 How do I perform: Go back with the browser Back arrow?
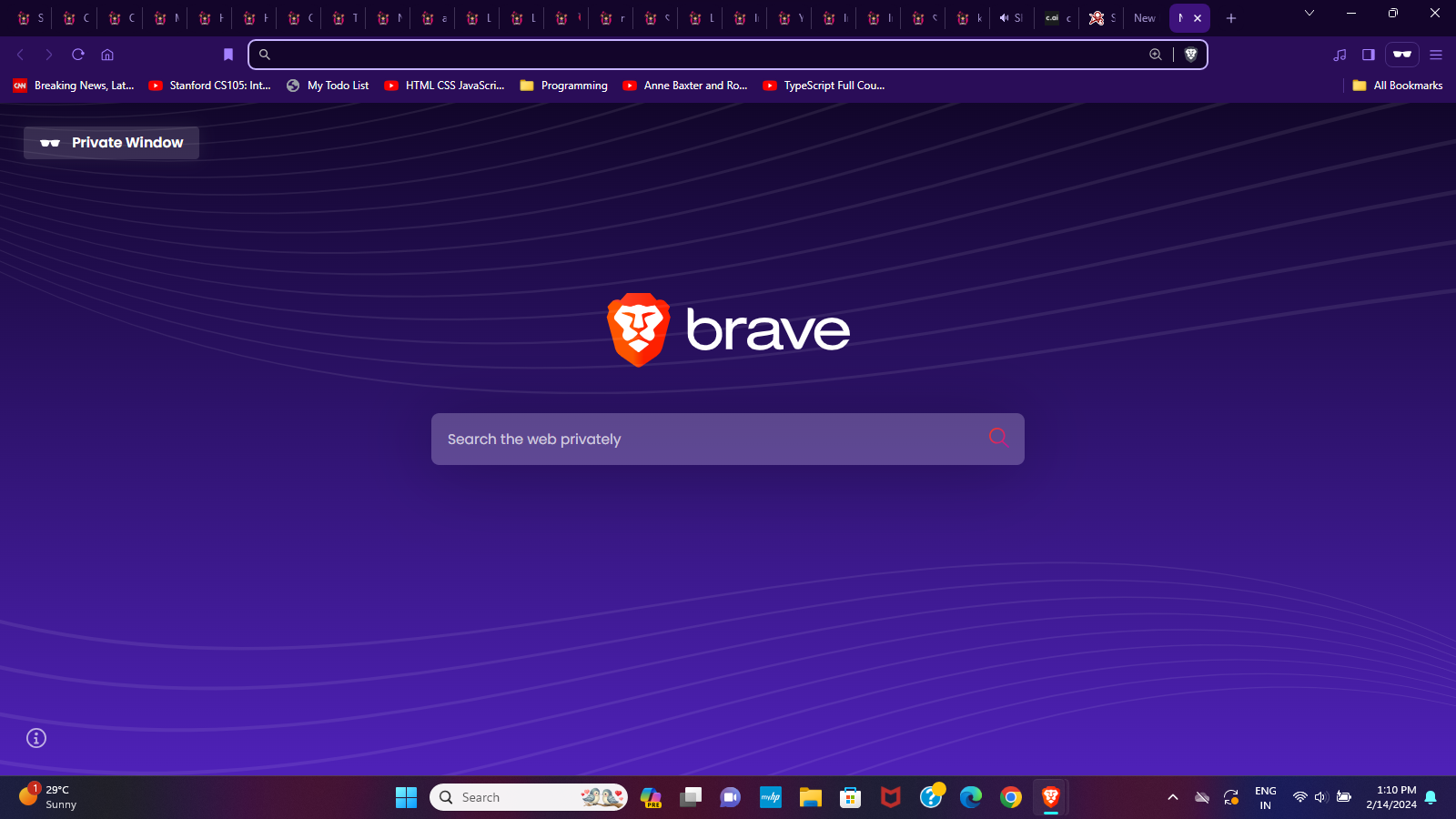[20, 55]
